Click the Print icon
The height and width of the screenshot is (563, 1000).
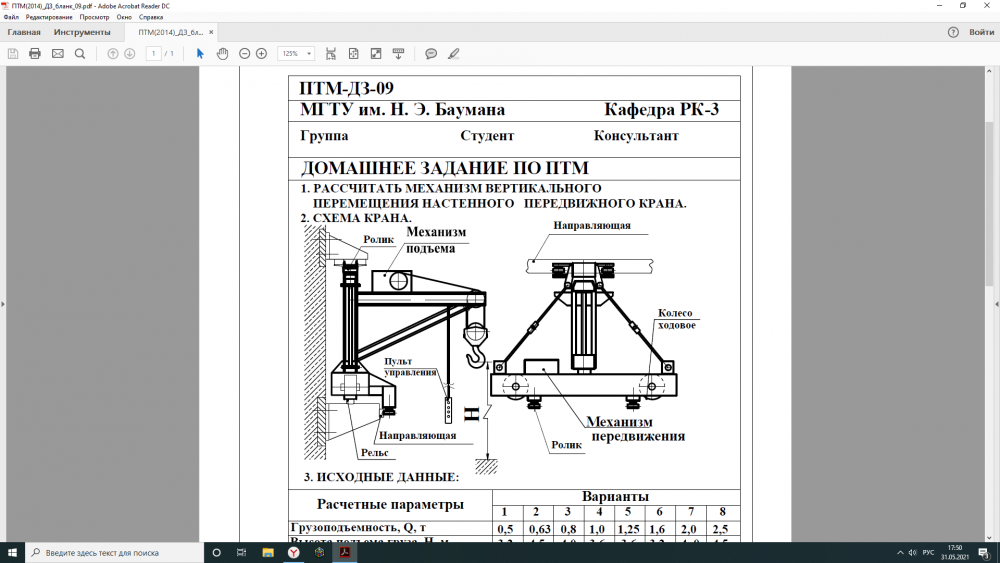(x=35, y=54)
